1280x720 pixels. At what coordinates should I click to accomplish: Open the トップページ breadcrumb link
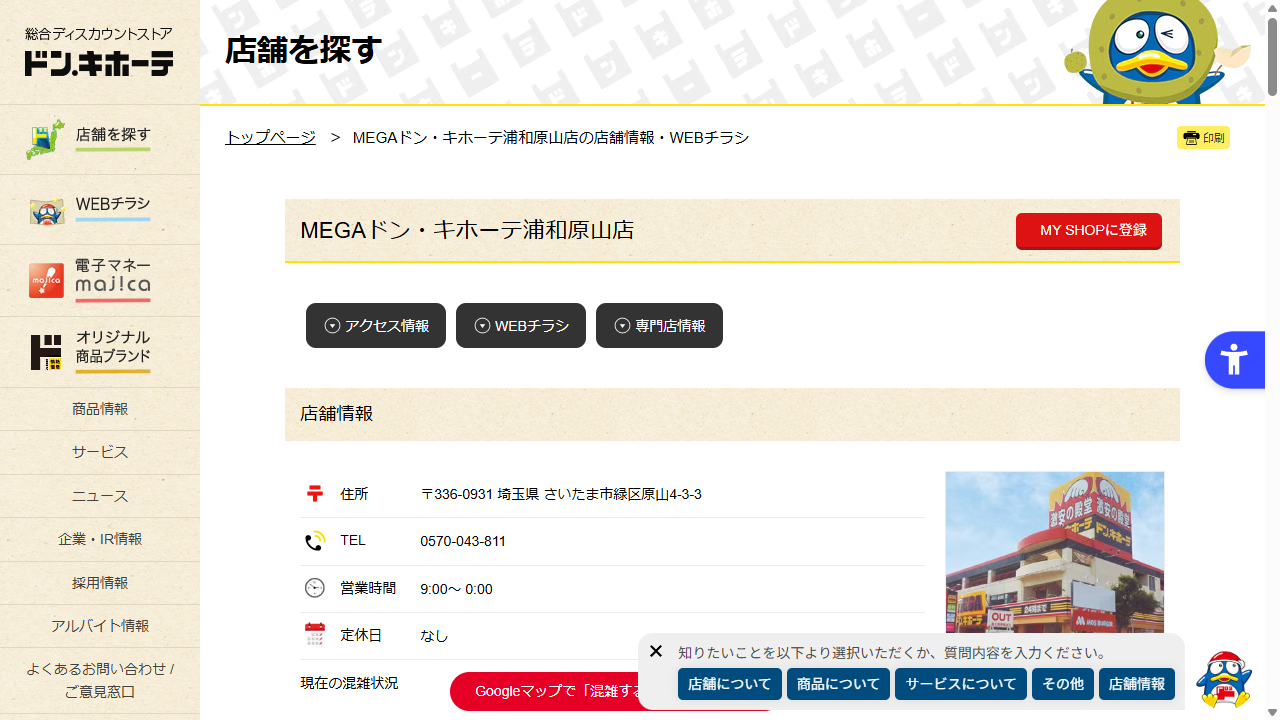(x=269, y=137)
